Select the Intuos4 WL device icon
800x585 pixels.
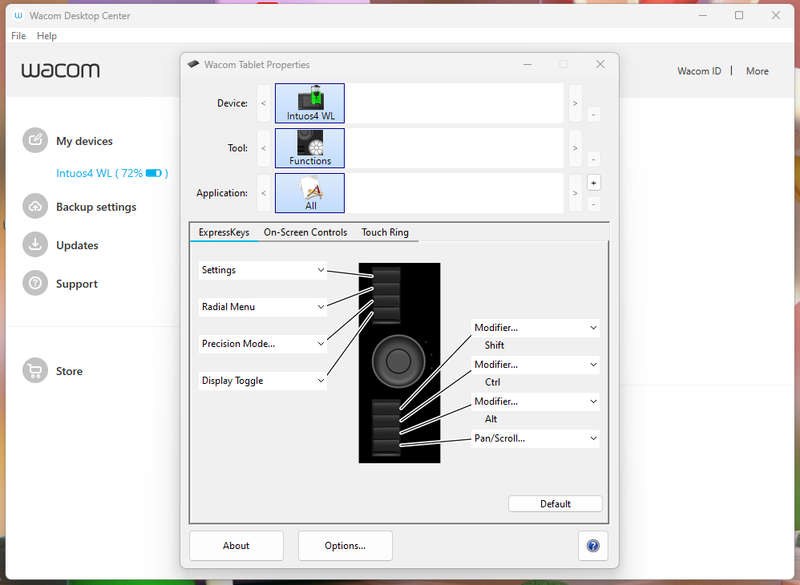point(310,103)
